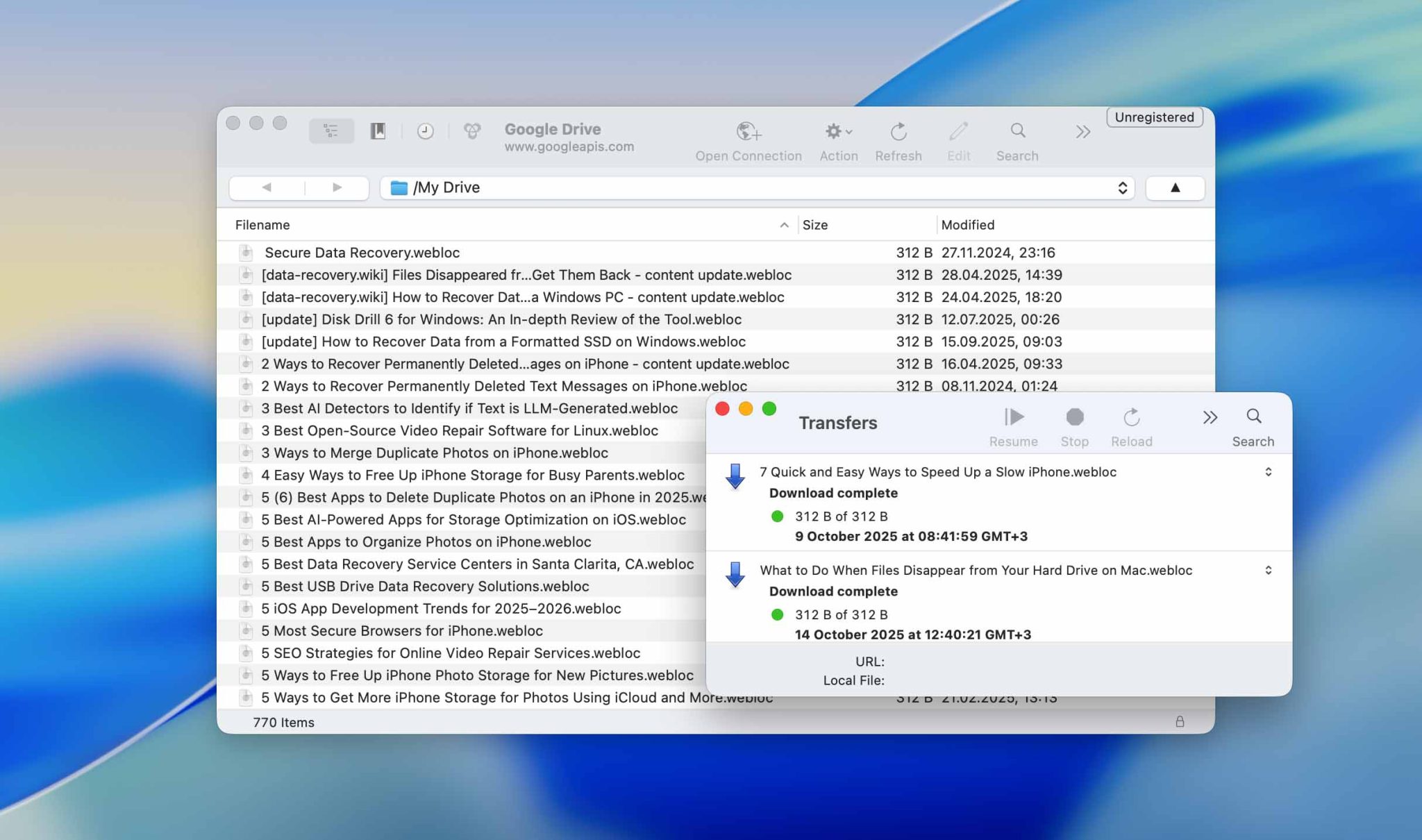The height and width of the screenshot is (840, 1422).
Task: Stop active transfers
Action: [1073, 418]
